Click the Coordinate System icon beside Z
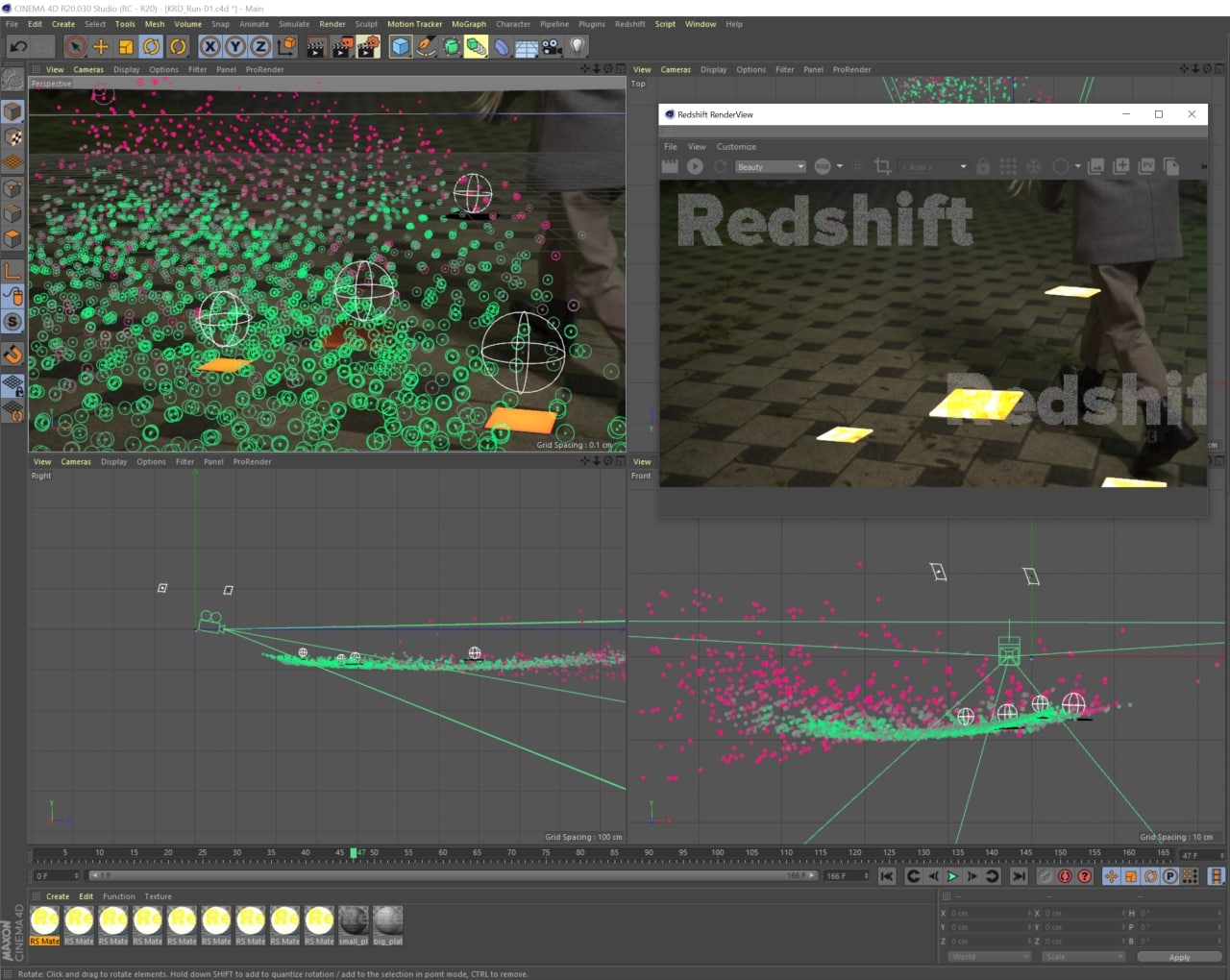This screenshot has height=980, width=1230. [286, 46]
